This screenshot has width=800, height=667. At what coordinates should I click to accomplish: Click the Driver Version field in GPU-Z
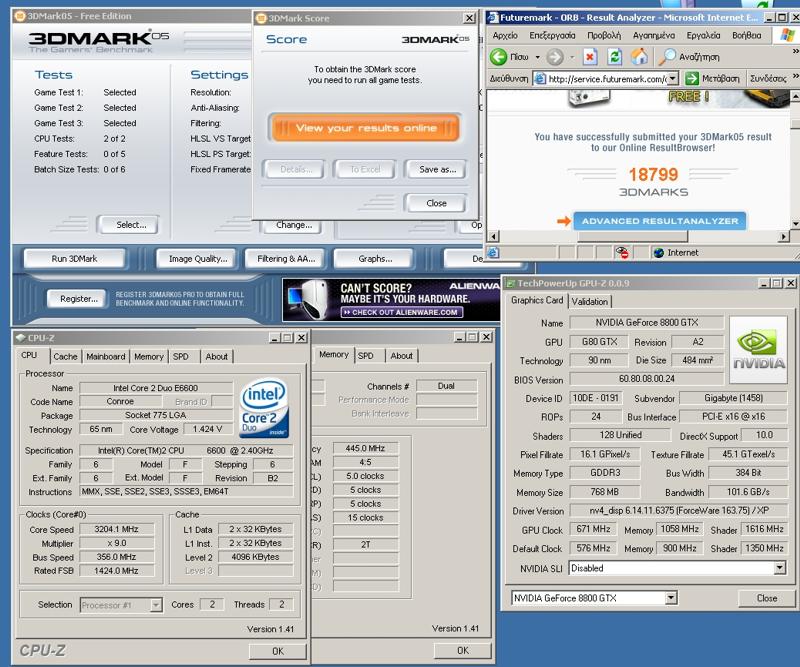coord(679,510)
